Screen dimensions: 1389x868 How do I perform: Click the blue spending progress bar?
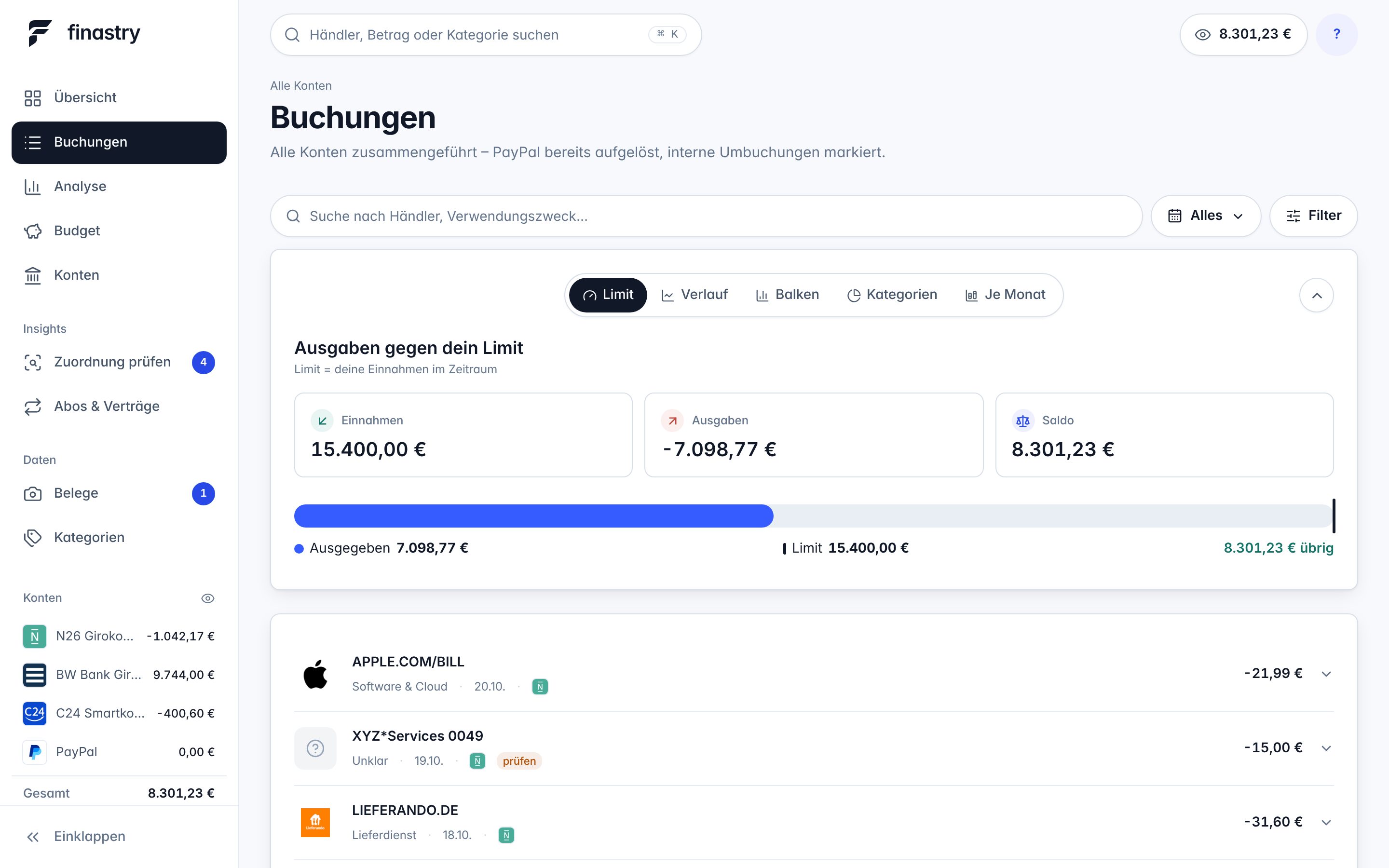click(x=533, y=515)
